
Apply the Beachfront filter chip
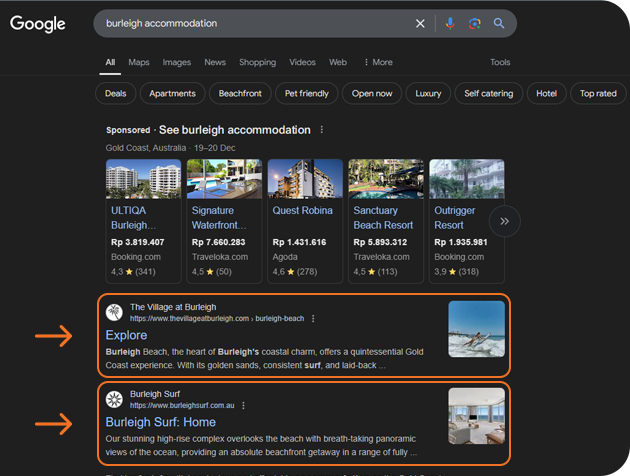click(x=240, y=94)
